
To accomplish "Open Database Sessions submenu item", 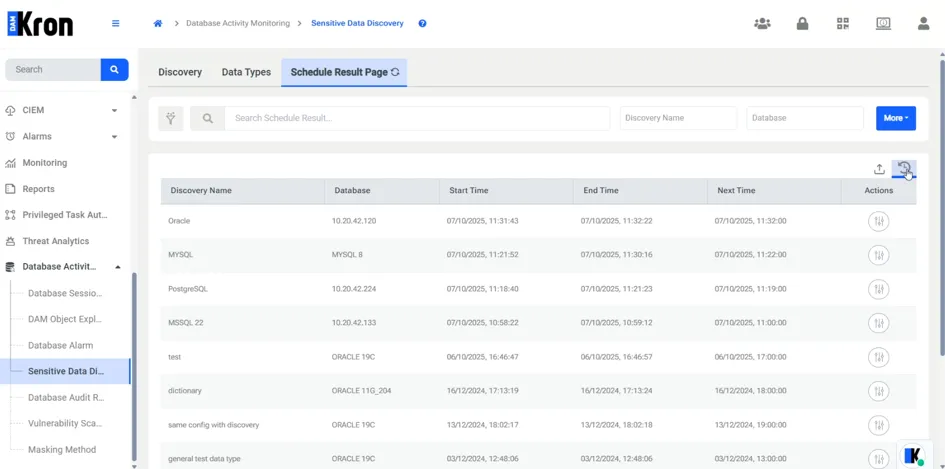I will point(65,294).
